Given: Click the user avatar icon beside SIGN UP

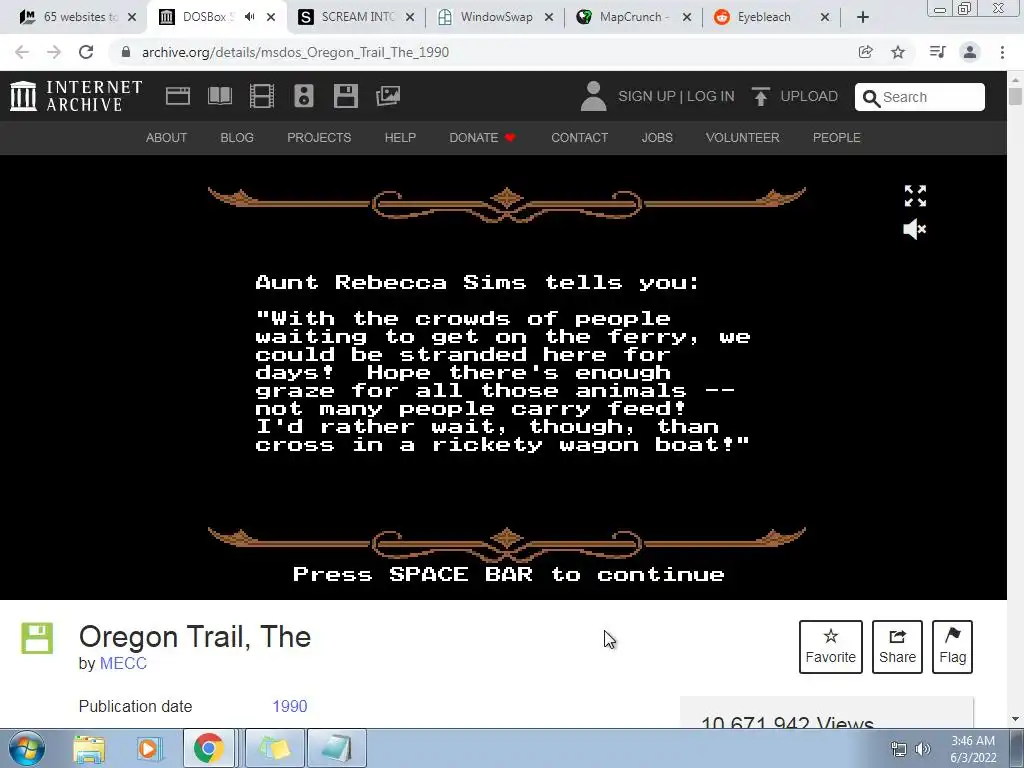Looking at the screenshot, I should pyautogui.click(x=594, y=96).
